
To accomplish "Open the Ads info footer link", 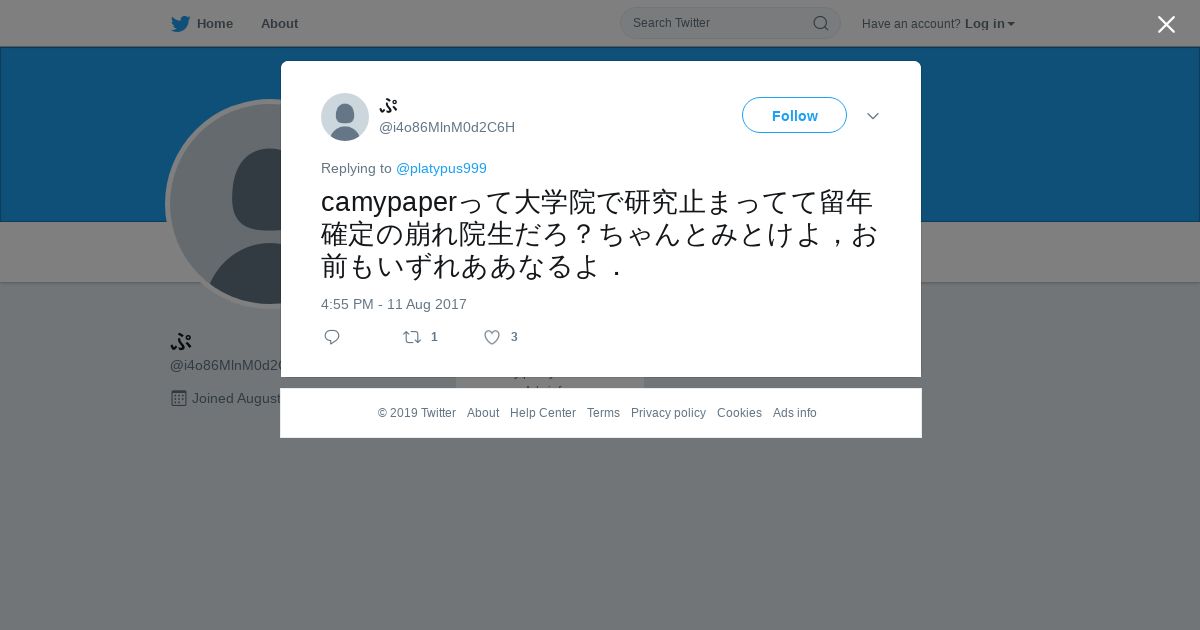I will point(795,413).
